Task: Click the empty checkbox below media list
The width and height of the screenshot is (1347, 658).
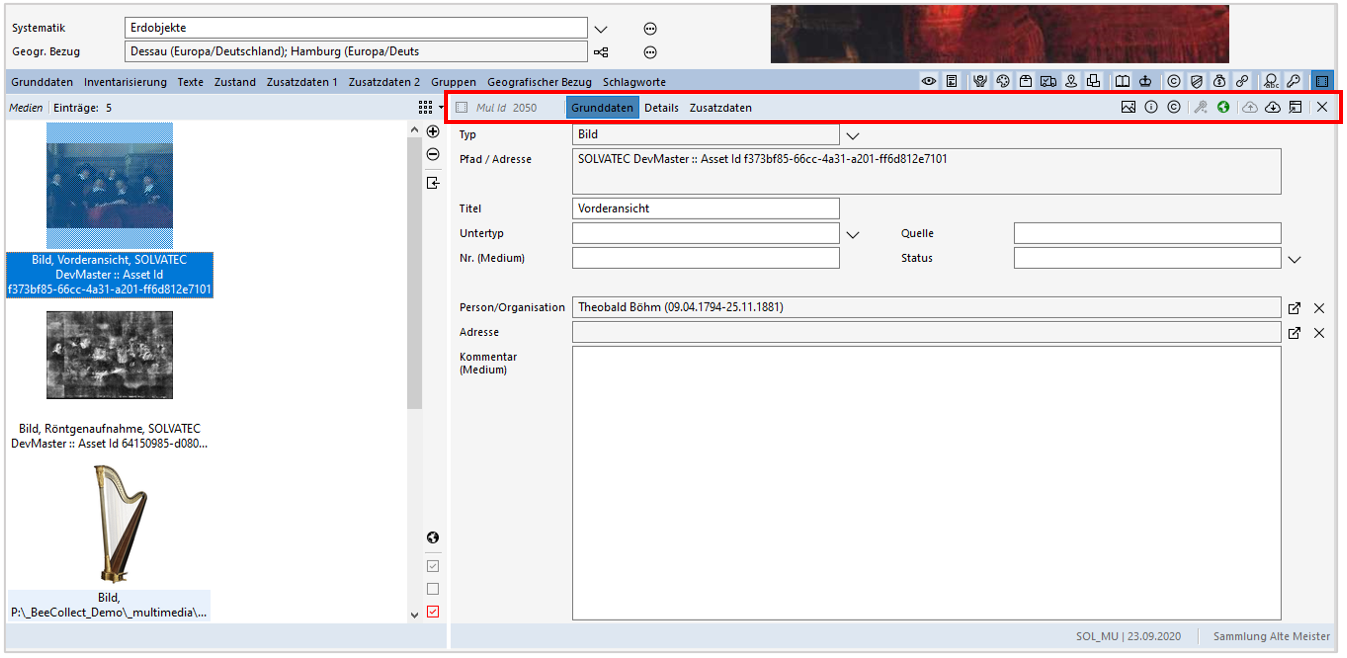Action: (x=433, y=589)
